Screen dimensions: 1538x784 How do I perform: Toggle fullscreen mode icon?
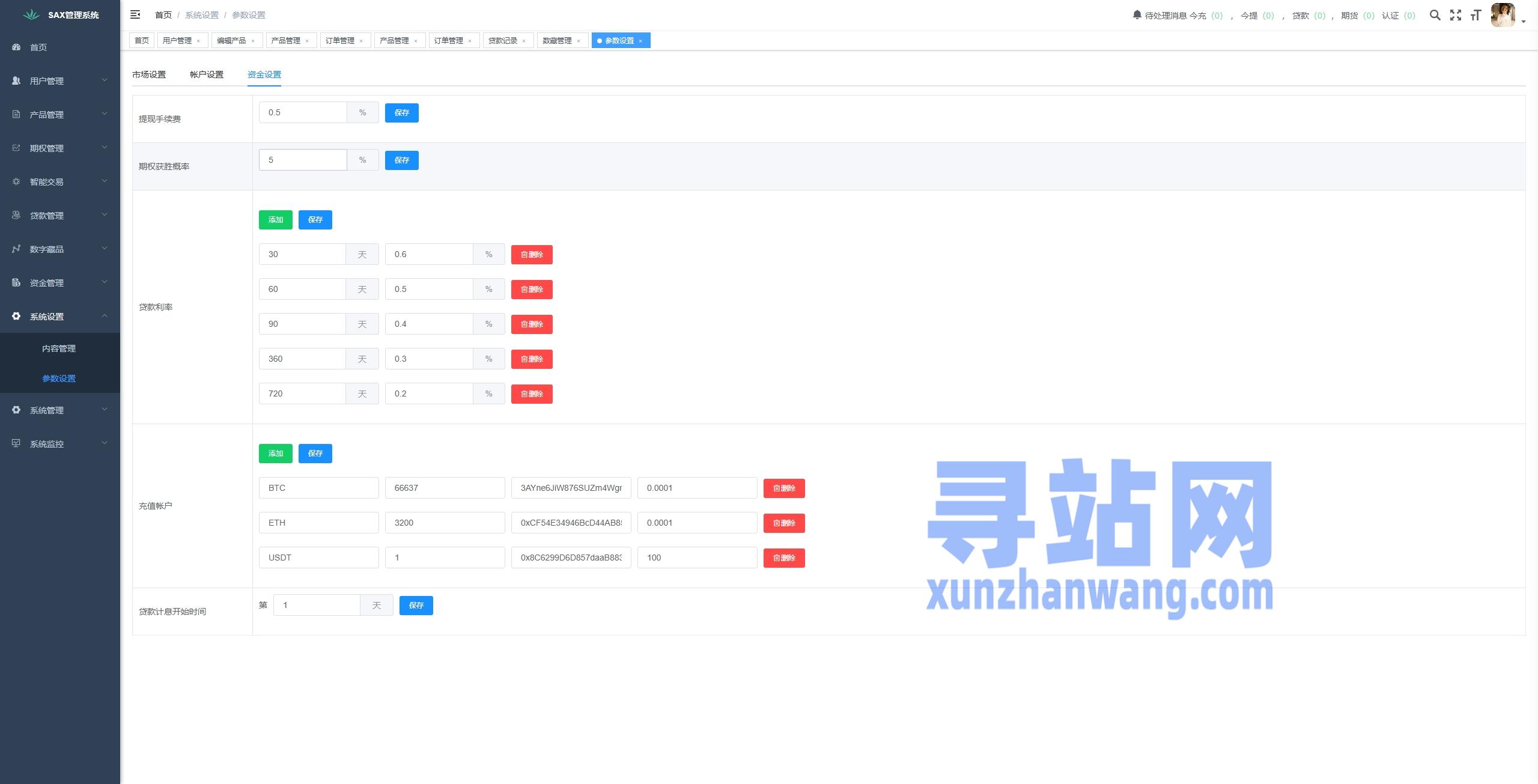(1456, 15)
